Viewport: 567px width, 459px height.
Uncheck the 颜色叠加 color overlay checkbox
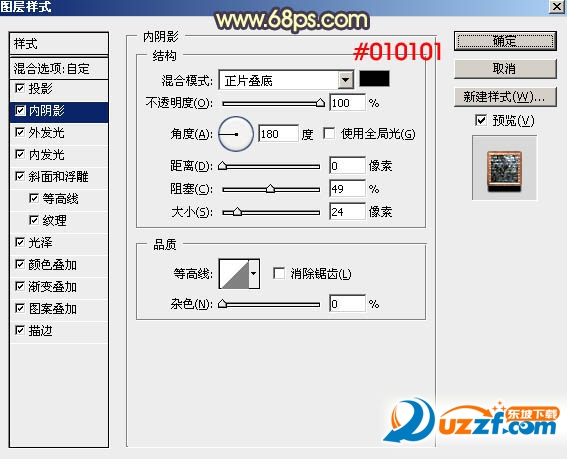[20, 264]
